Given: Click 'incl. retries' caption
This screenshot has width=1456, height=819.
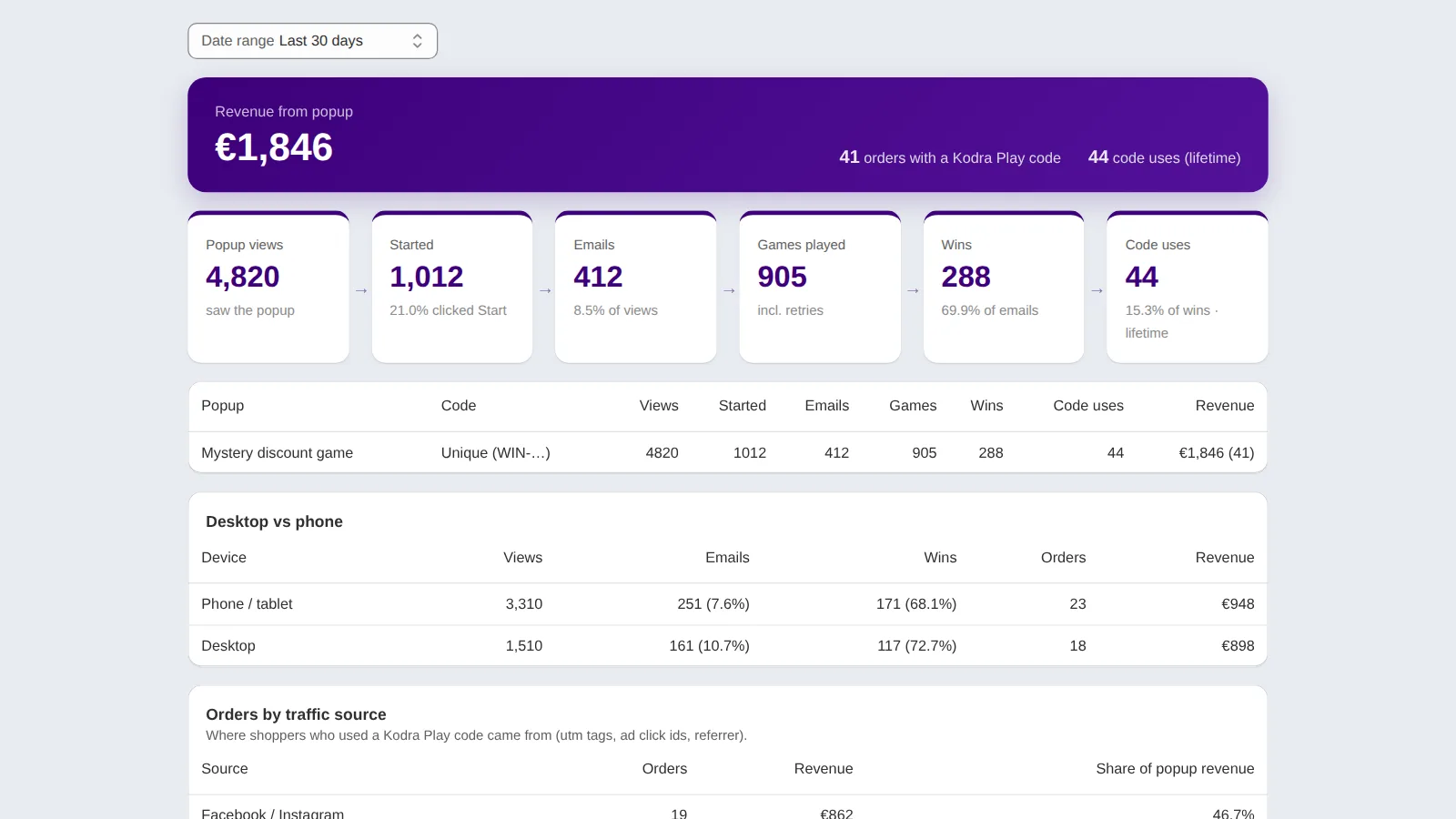Looking at the screenshot, I should coord(790,310).
